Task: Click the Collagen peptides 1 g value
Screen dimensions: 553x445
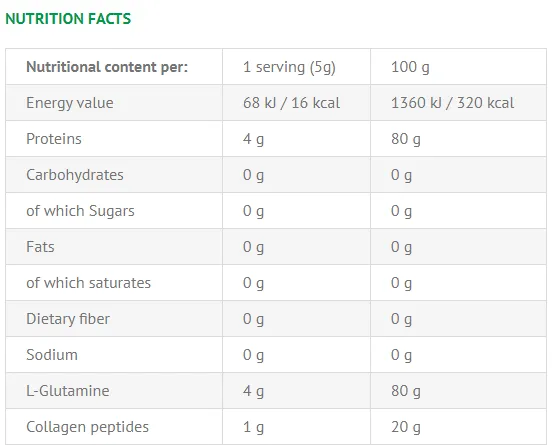Action: point(253,427)
